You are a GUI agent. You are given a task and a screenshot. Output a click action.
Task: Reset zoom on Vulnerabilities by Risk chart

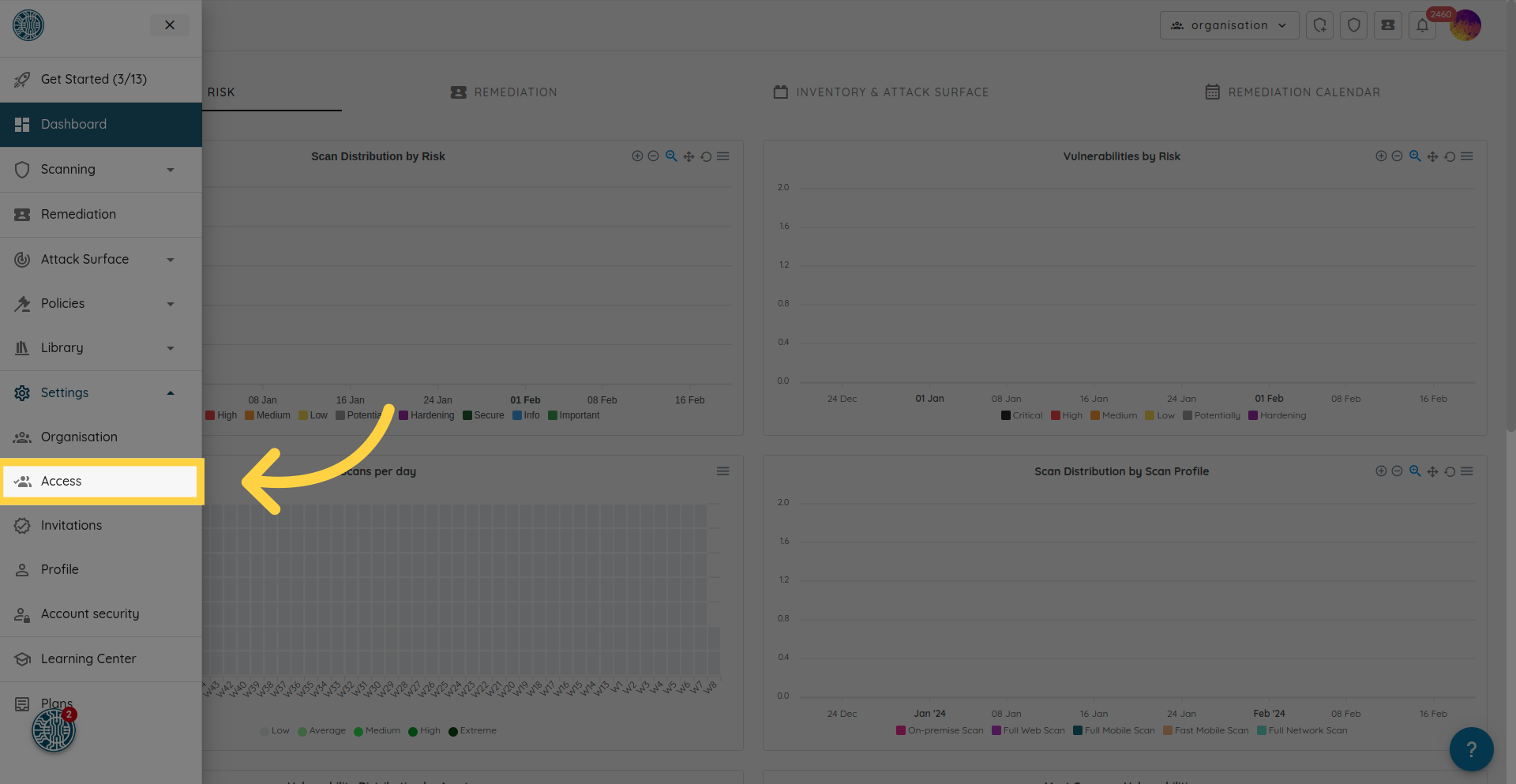1450,157
